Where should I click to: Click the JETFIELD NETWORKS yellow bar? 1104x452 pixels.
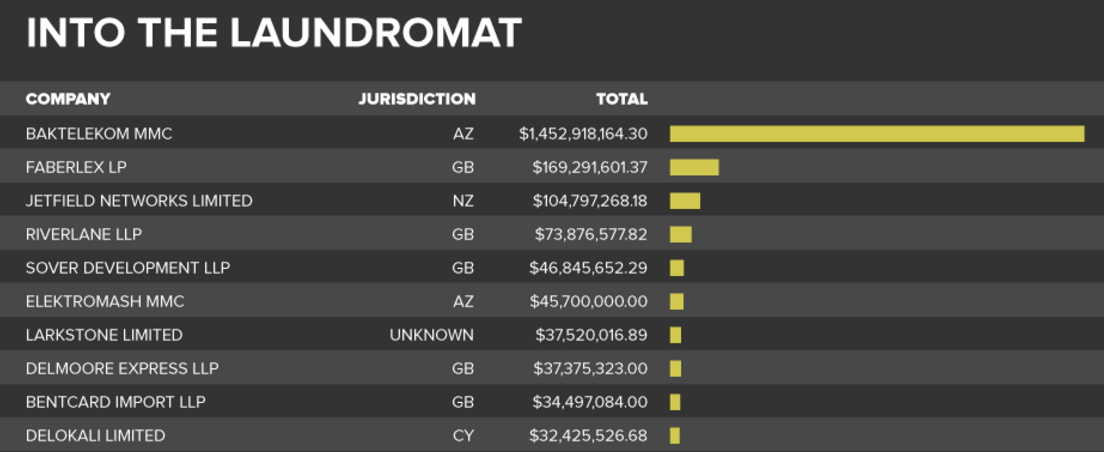coord(685,201)
